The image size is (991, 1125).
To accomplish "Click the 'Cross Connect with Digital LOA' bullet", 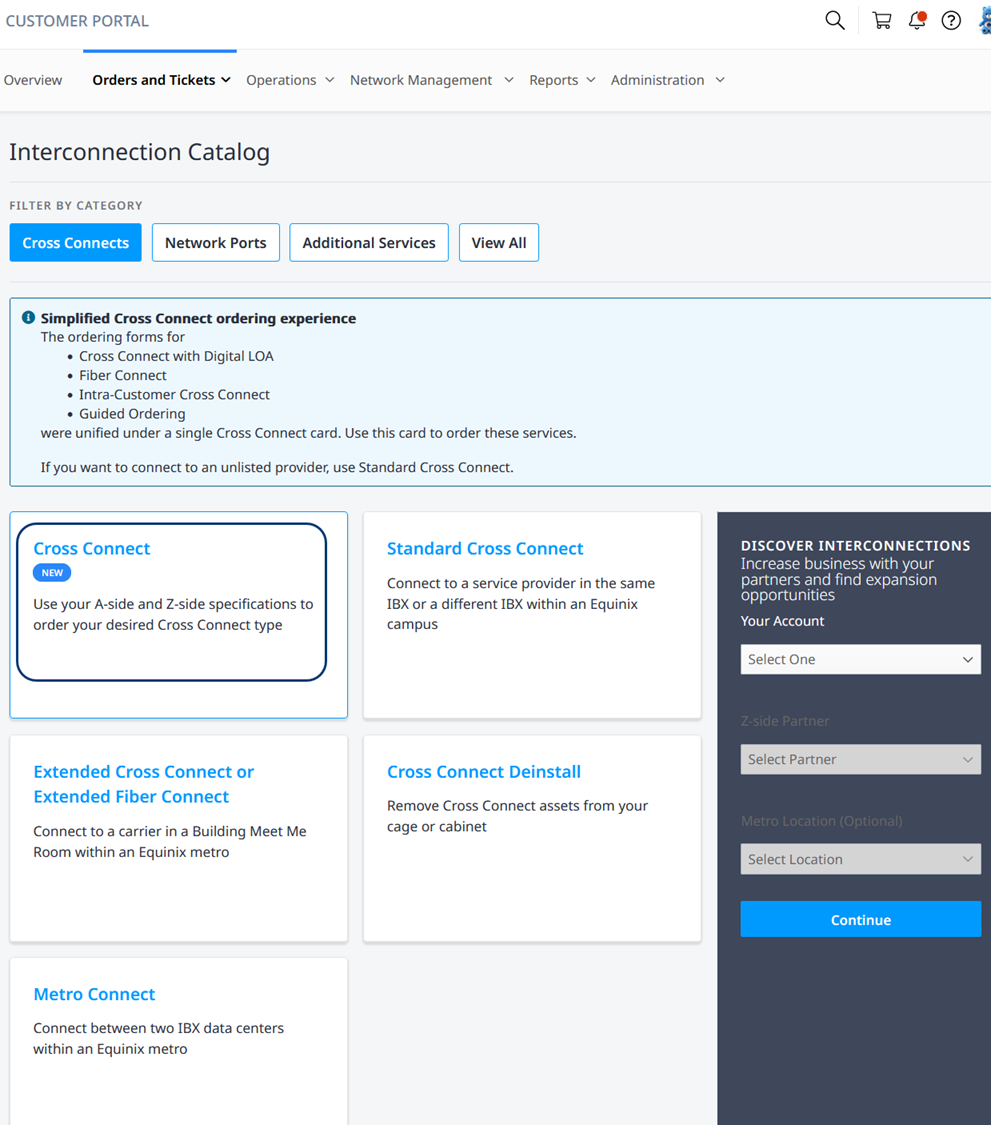I will click(x=176, y=356).
